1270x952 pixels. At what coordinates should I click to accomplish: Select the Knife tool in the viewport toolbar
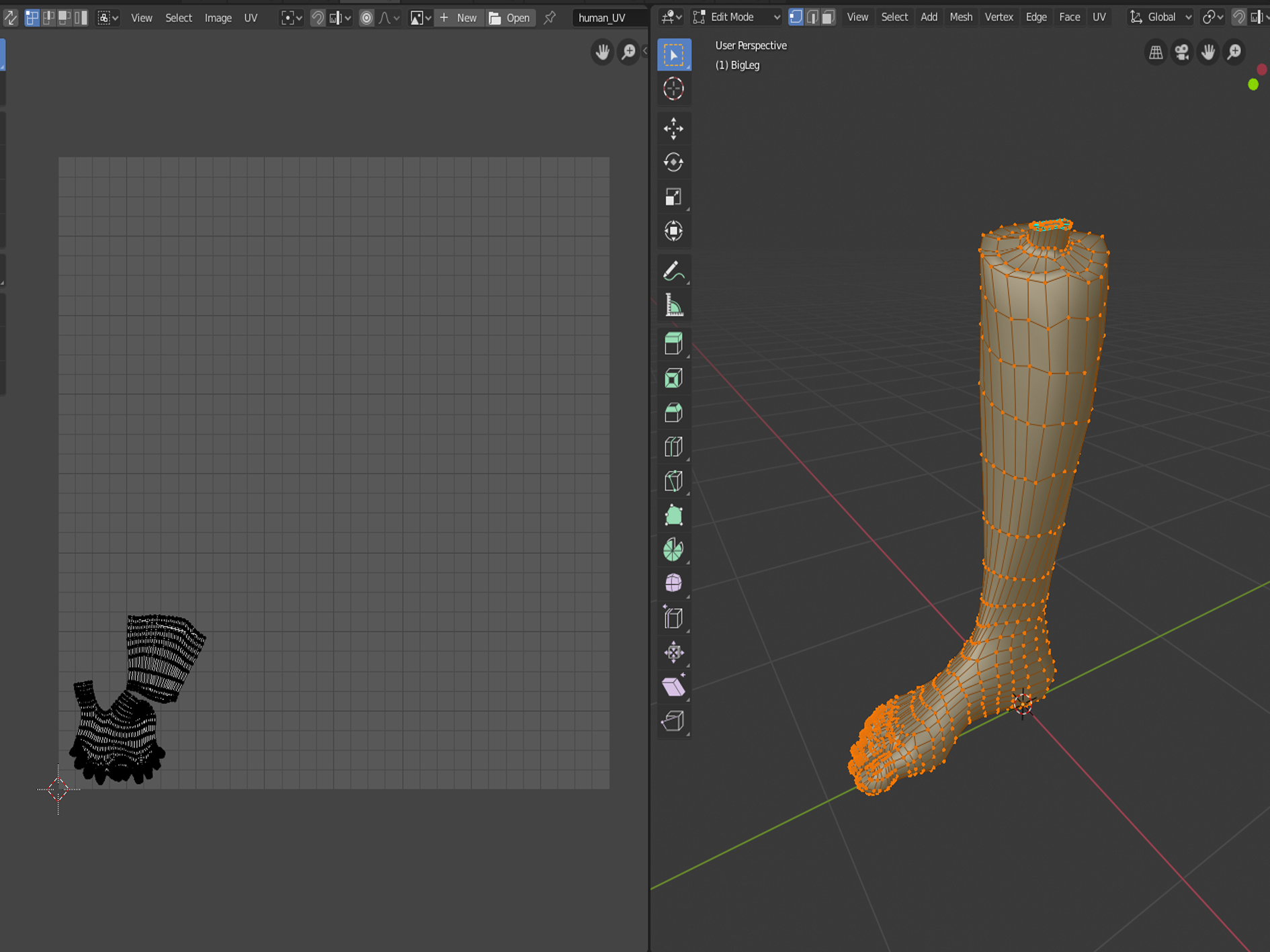point(673,481)
